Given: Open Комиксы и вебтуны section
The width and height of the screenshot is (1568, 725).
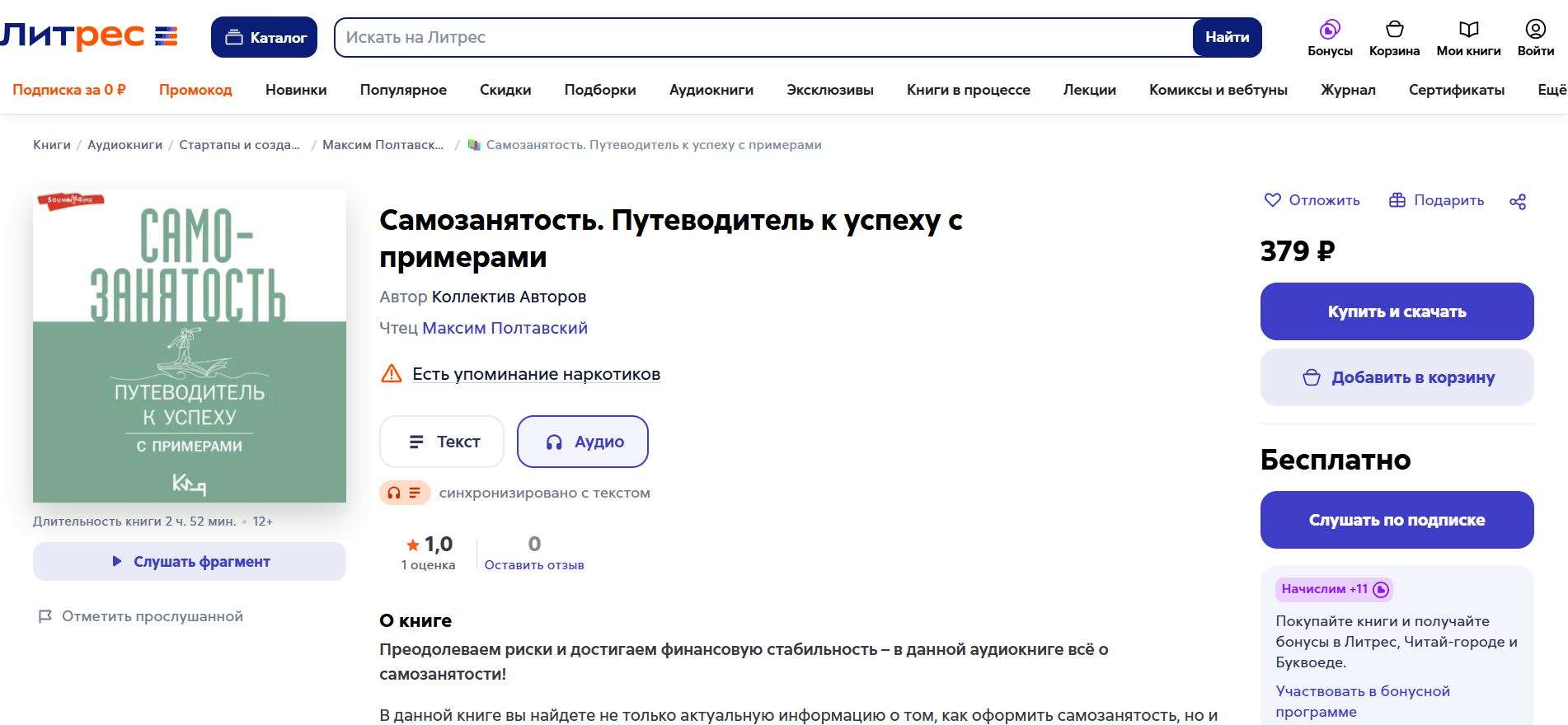Looking at the screenshot, I should (x=1218, y=90).
